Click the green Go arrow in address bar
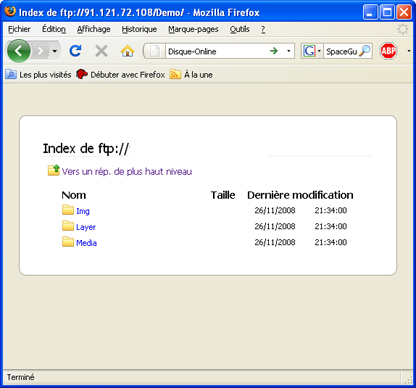This screenshot has height=388, width=416. click(x=274, y=51)
